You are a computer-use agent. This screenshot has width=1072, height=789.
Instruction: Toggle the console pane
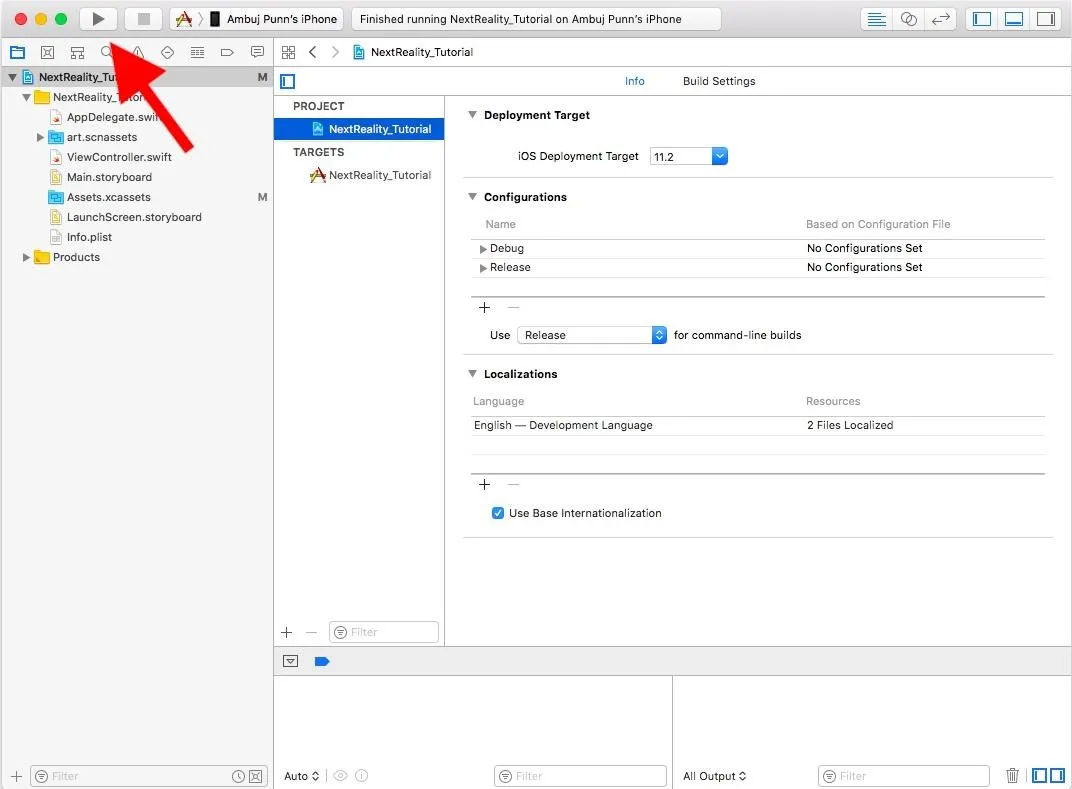1058,775
